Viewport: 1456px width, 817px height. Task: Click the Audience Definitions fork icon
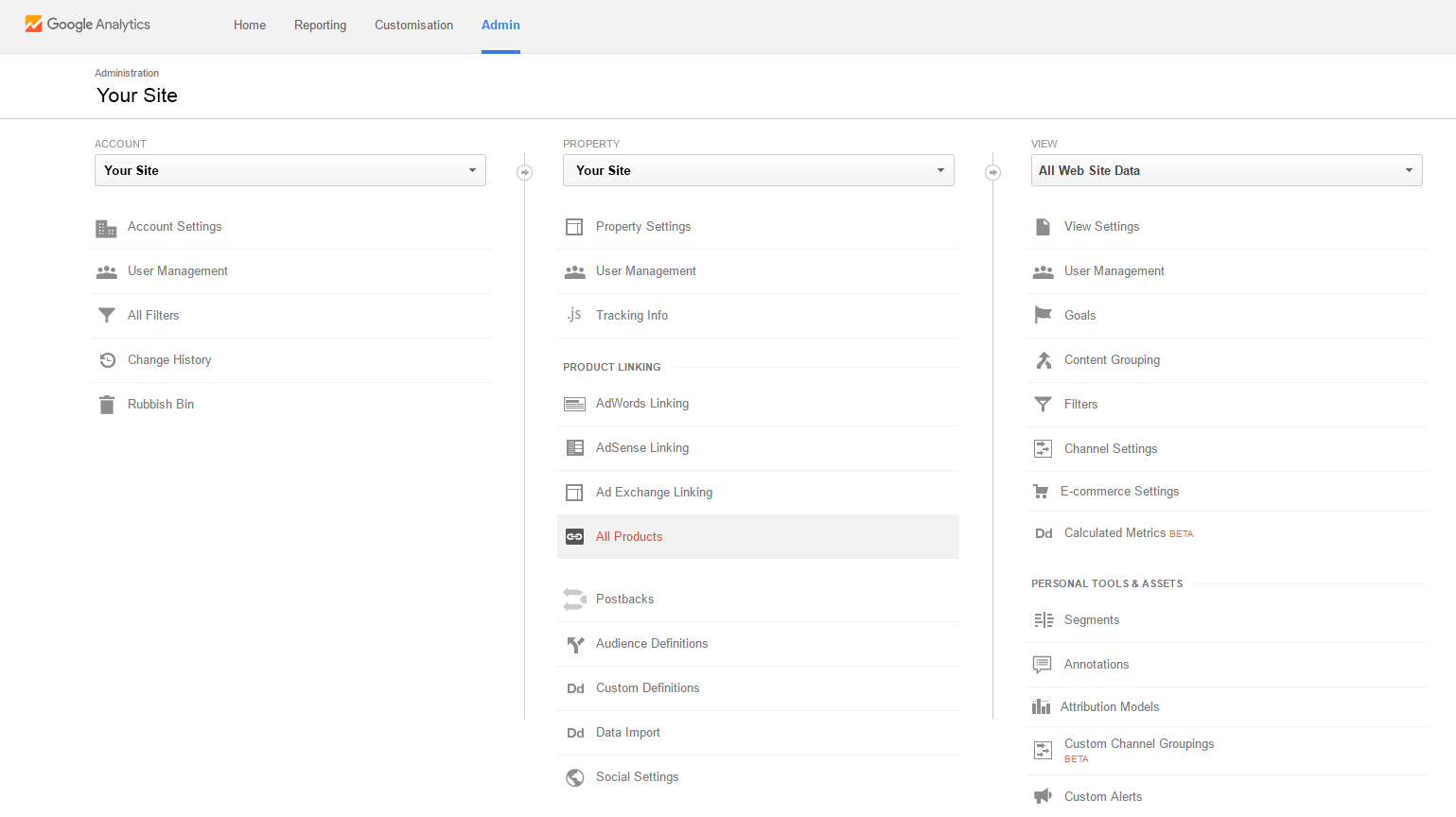pyautogui.click(x=575, y=644)
